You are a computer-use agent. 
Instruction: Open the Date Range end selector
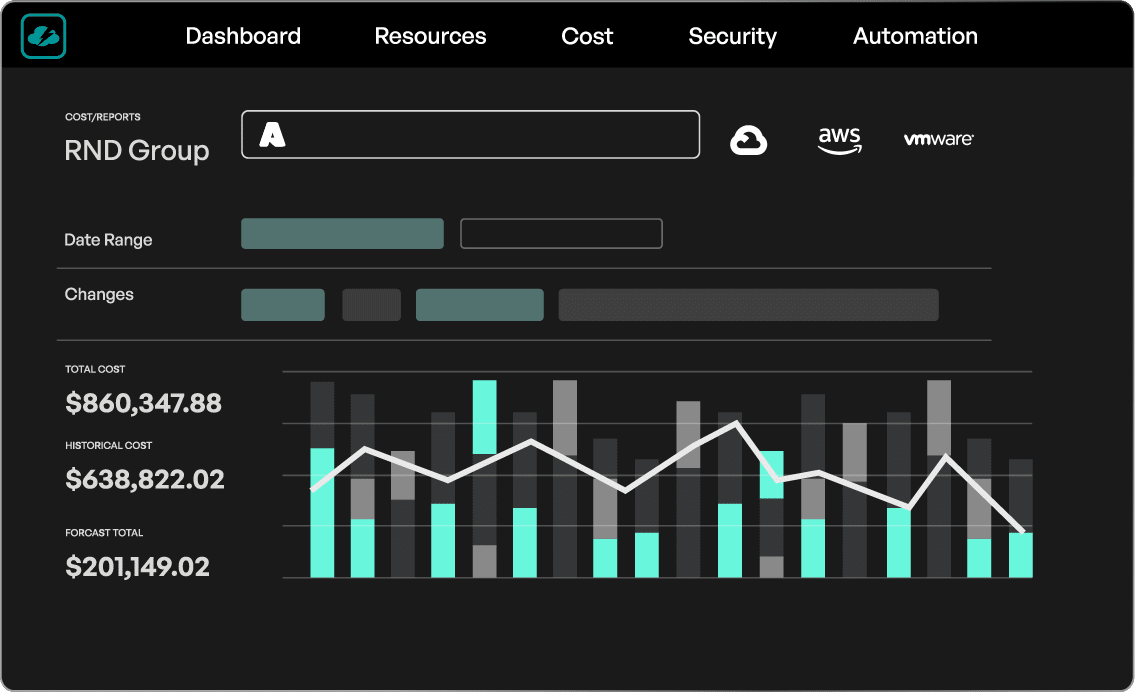pos(561,233)
